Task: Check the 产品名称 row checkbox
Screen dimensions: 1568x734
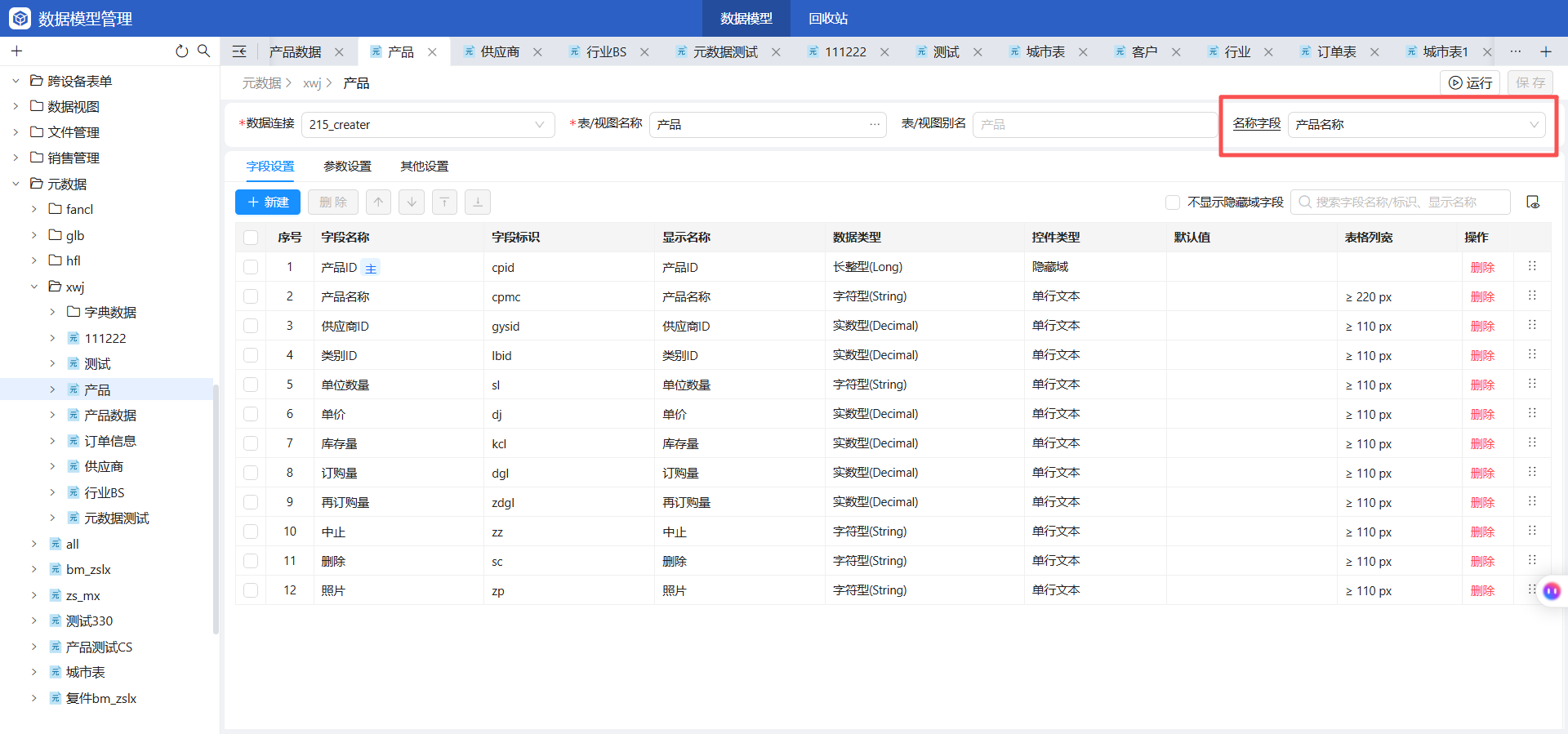Action: (x=251, y=296)
